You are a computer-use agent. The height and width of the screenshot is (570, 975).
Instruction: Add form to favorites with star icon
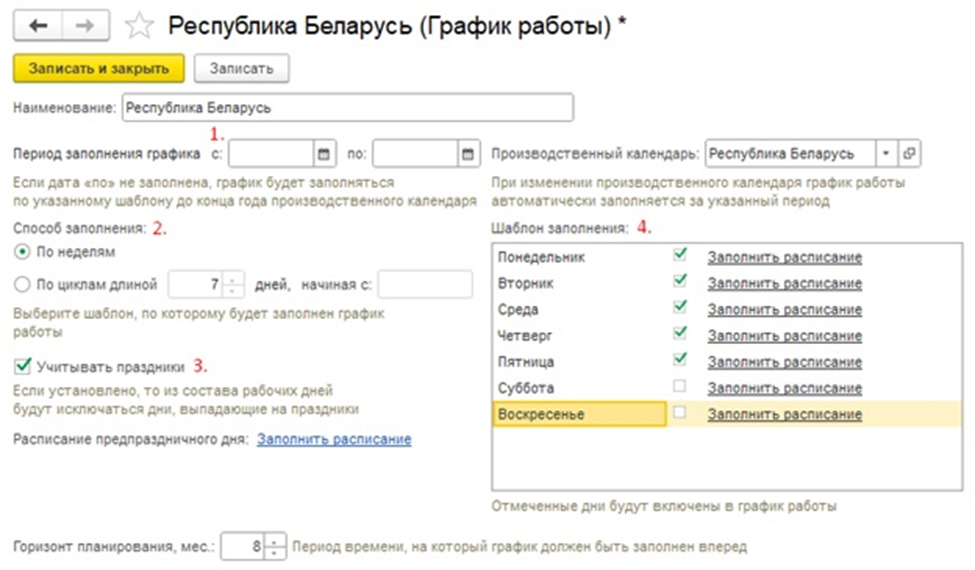pos(142,26)
